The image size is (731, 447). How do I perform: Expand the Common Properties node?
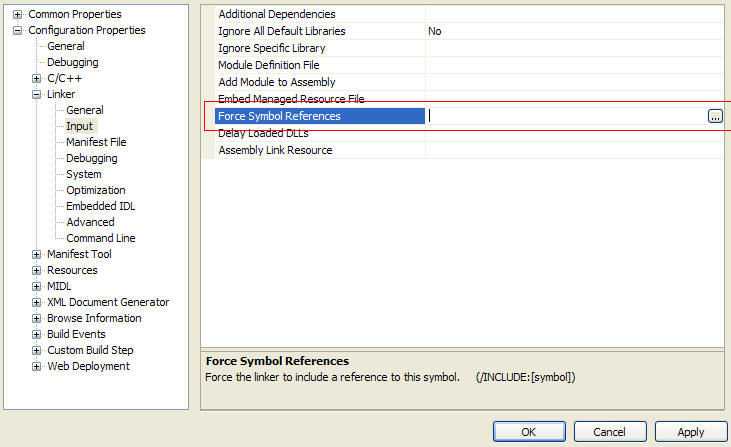tap(17, 14)
